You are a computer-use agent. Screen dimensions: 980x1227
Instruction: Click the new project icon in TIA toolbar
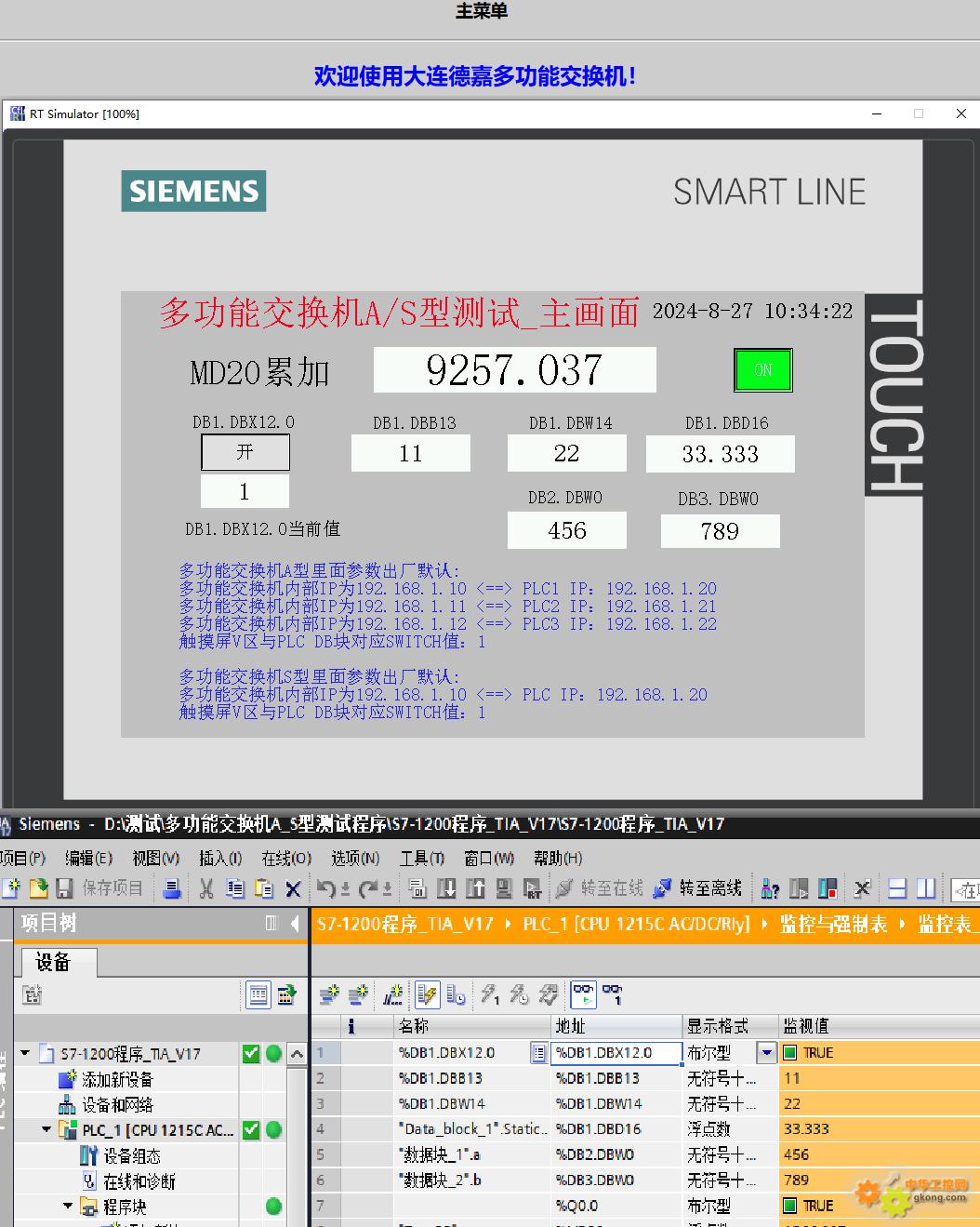pyautogui.click(x=11, y=888)
